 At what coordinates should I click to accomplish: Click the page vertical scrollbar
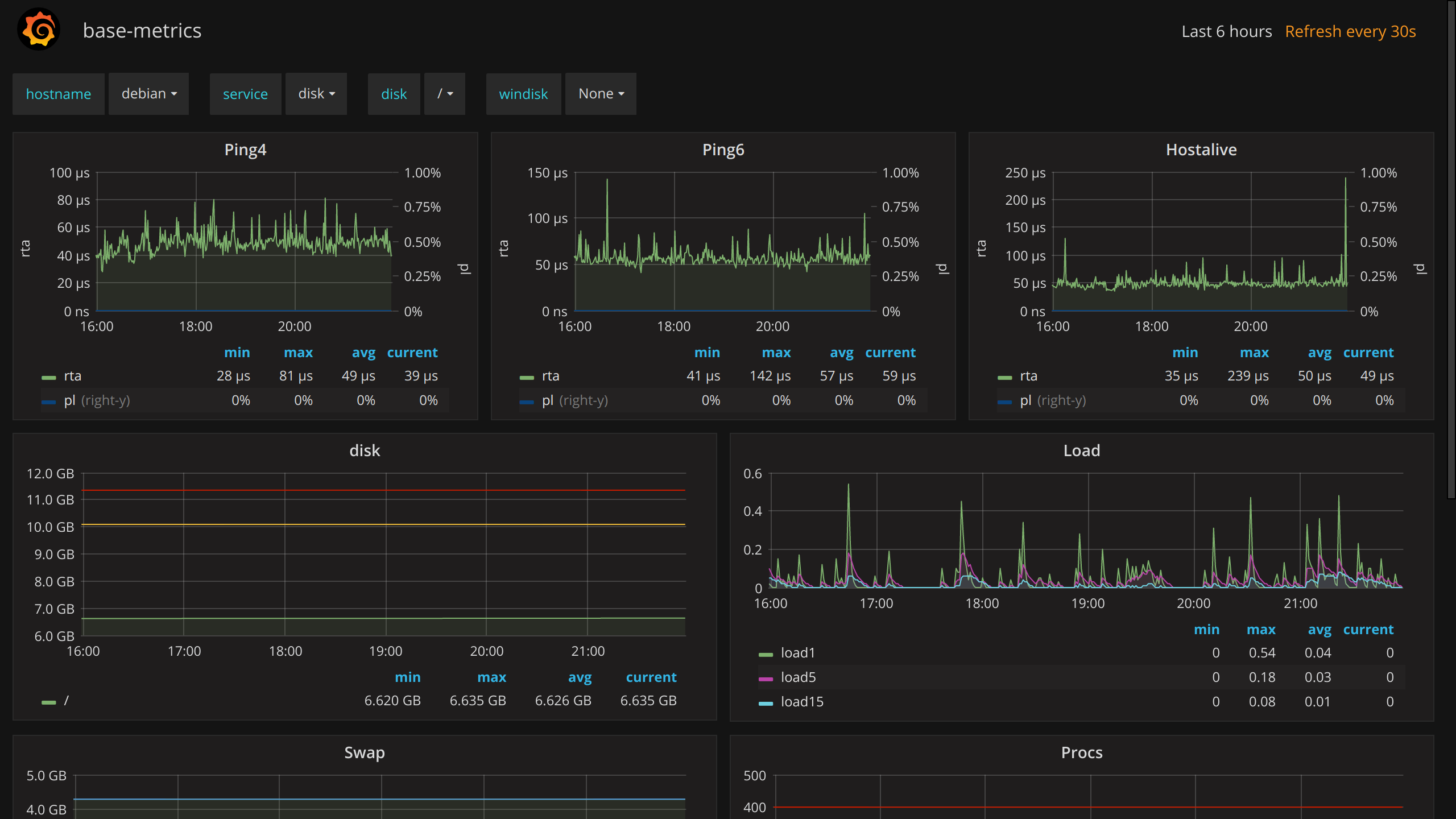[1450, 250]
